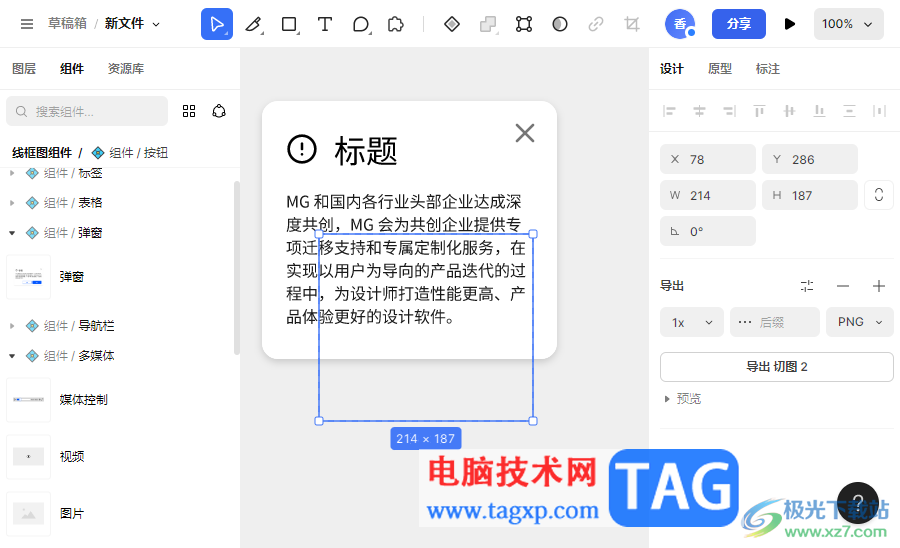The image size is (900, 548).
Task: Click the edit object vertices icon
Action: tap(524, 24)
